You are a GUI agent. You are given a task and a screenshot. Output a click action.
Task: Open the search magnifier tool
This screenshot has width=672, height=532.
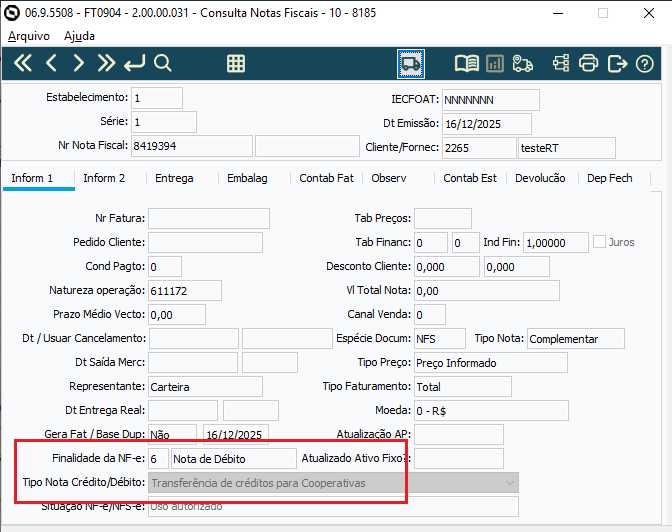163,63
